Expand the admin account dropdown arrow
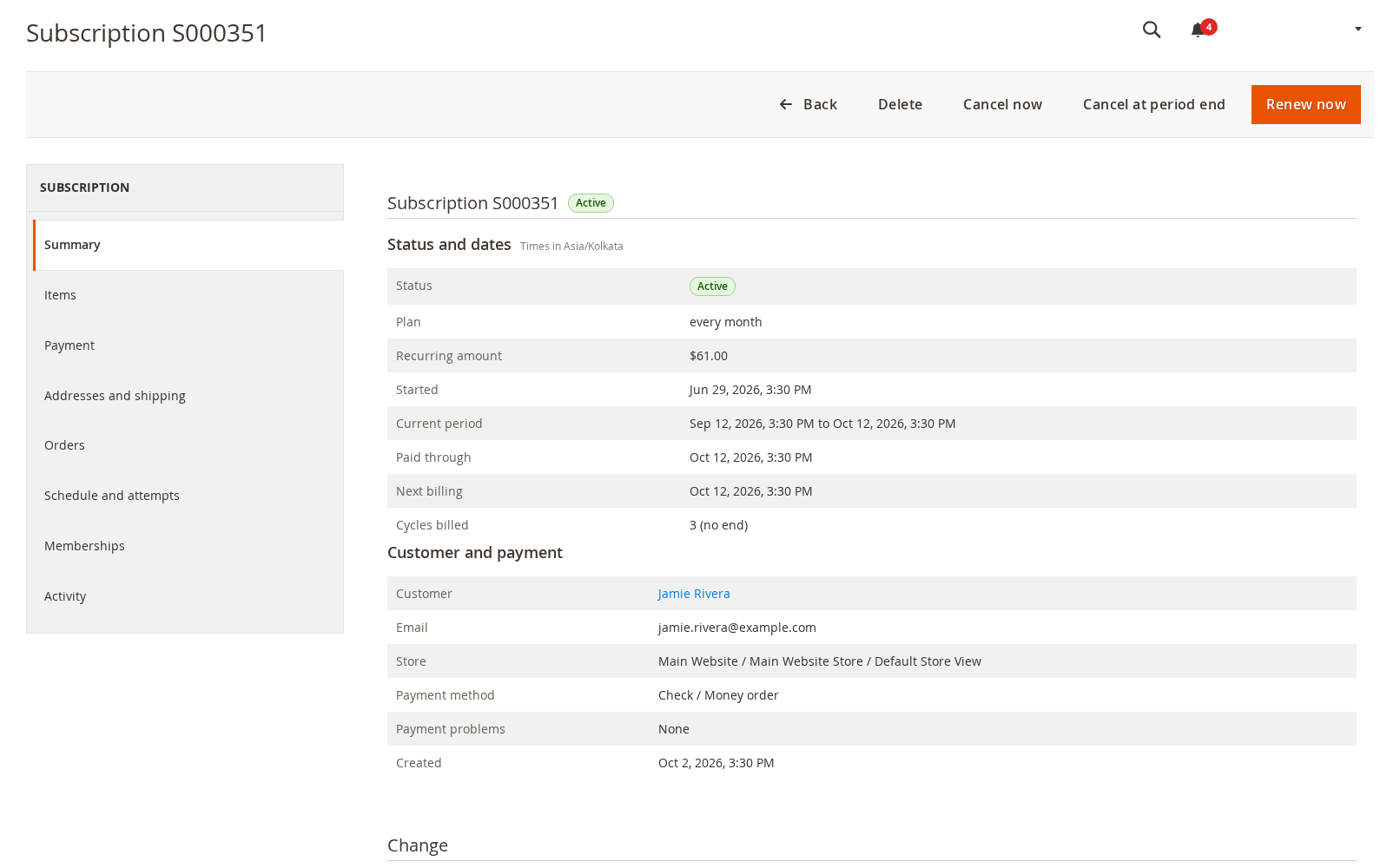 point(1358,30)
